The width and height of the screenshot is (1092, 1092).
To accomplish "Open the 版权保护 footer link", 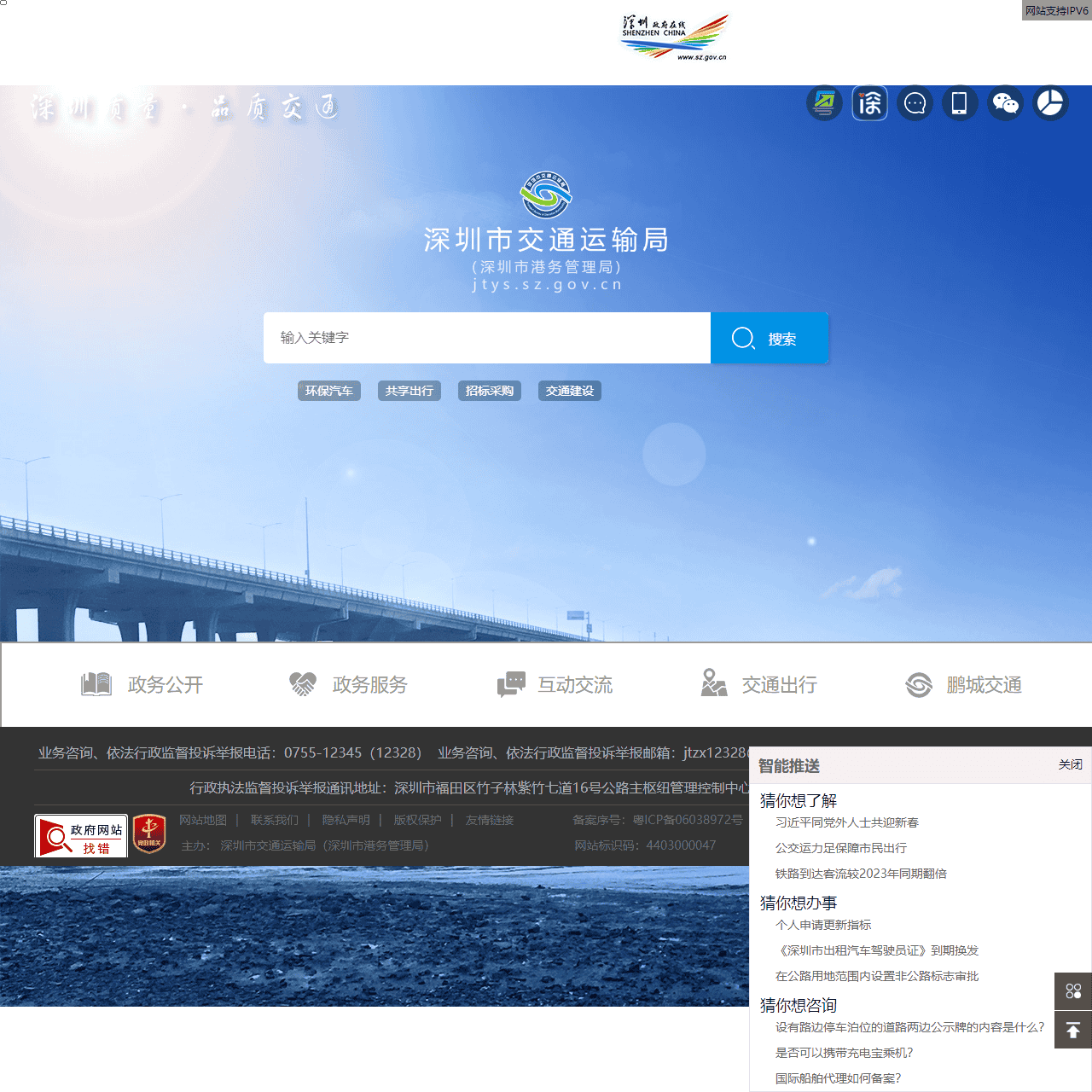I will pos(418,820).
